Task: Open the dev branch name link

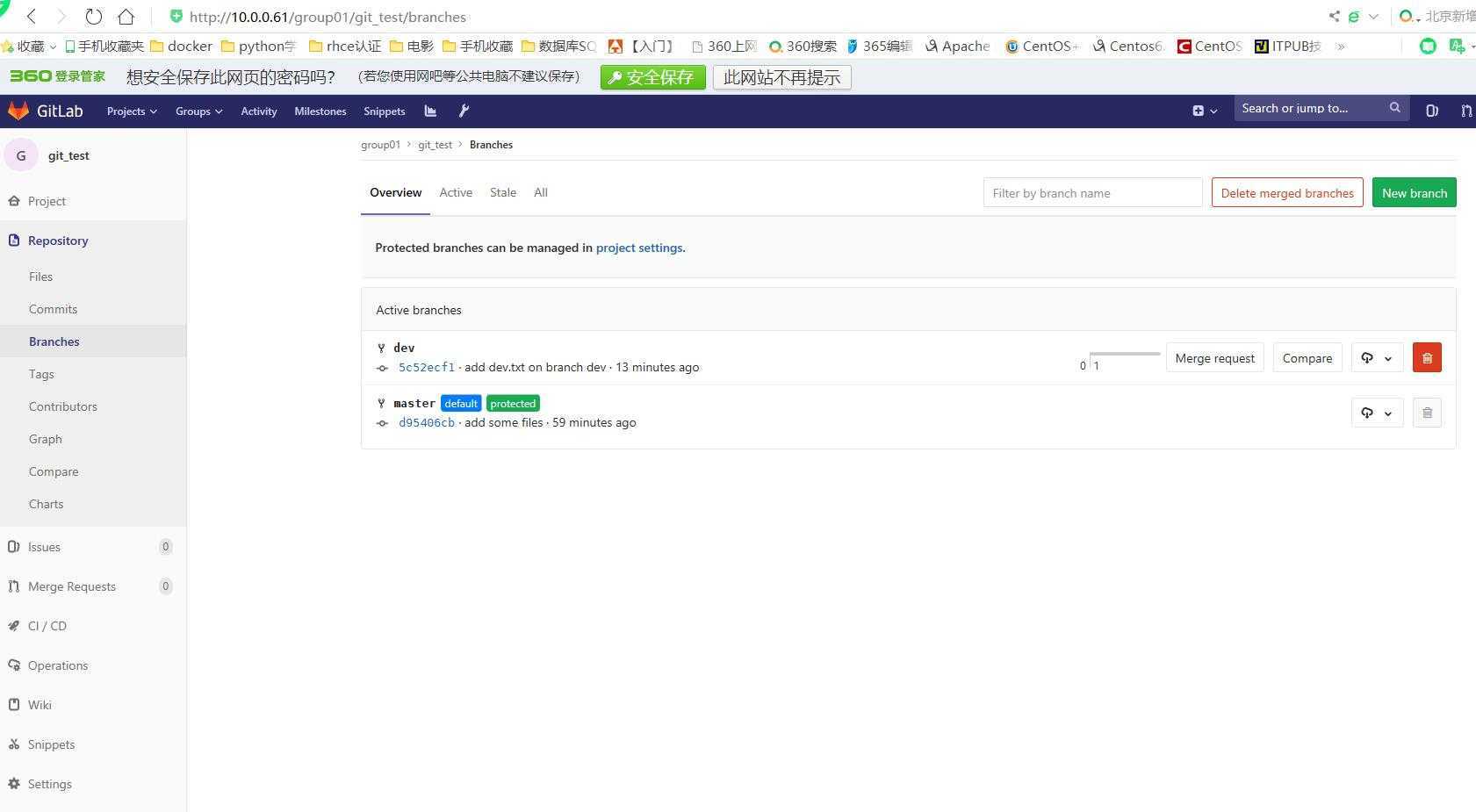Action: tap(404, 348)
